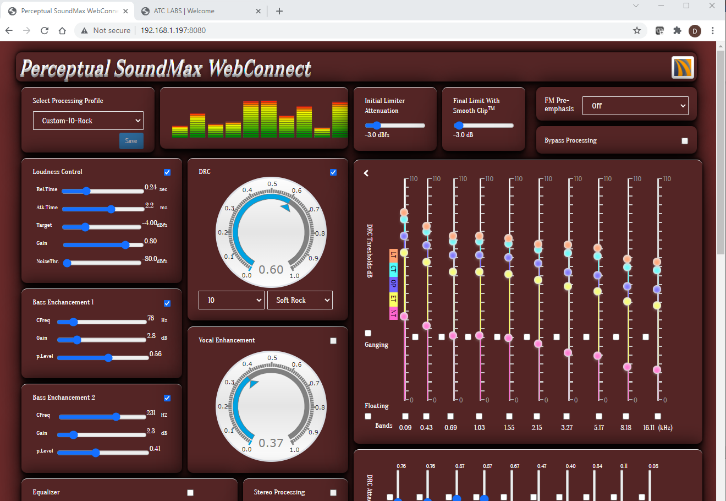
Task: Enable the Equalizer checkbox
Action: pos(190,493)
